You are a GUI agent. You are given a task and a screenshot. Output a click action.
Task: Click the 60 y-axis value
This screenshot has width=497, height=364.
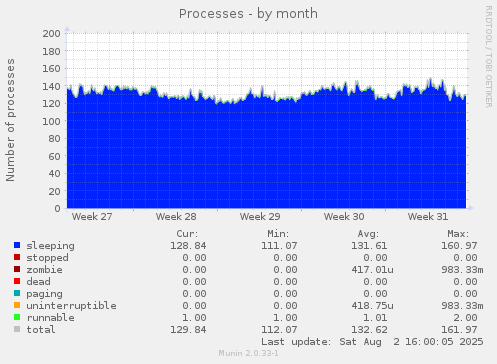[55, 156]
